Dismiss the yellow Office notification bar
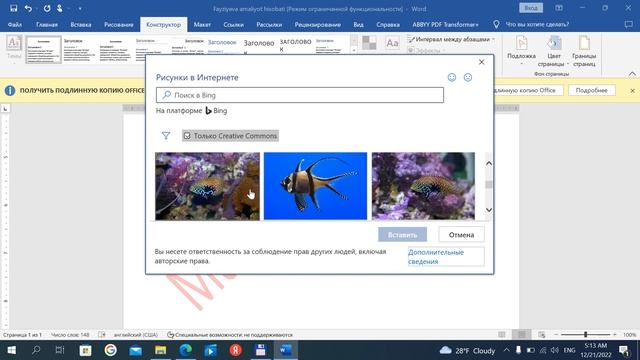This screenshot has width=640, height=360. point(632,90)
